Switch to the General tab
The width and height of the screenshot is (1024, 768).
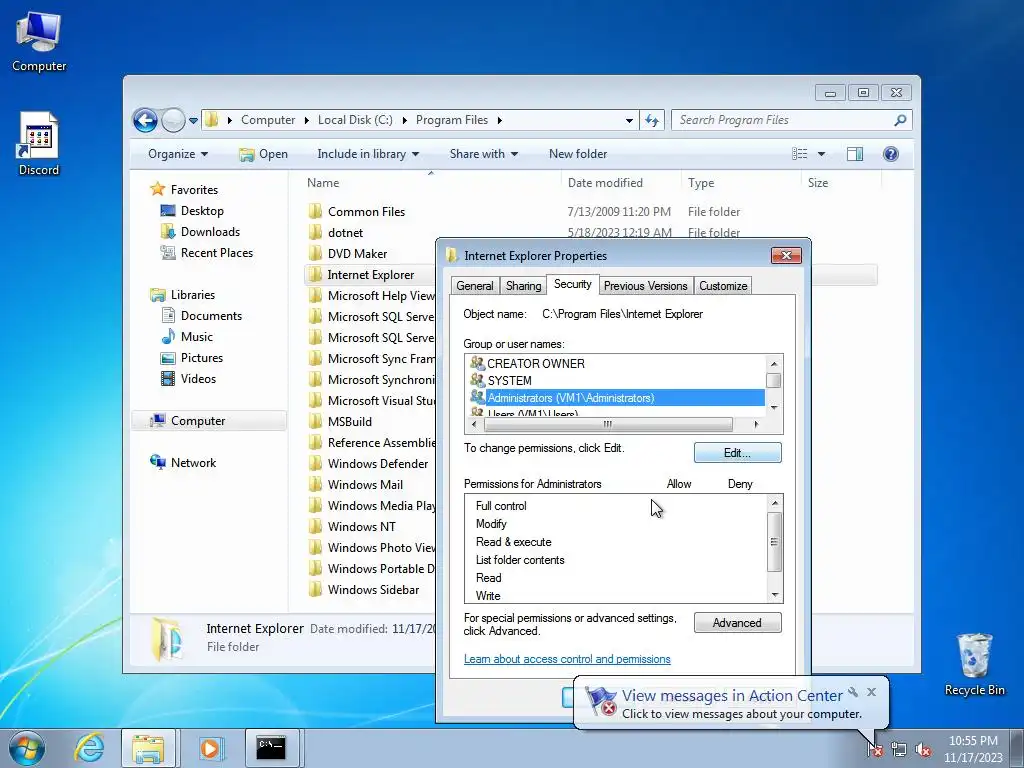(475, 286)
